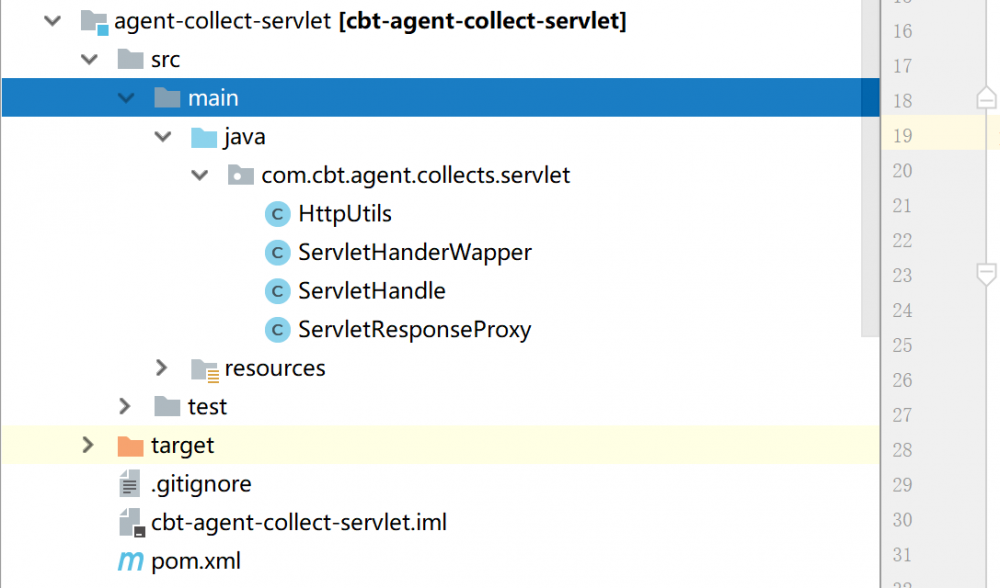Select the agent-collect-servlet module root
The height and width of the screenshot is (588, 1000).
[x=222, y=21]
